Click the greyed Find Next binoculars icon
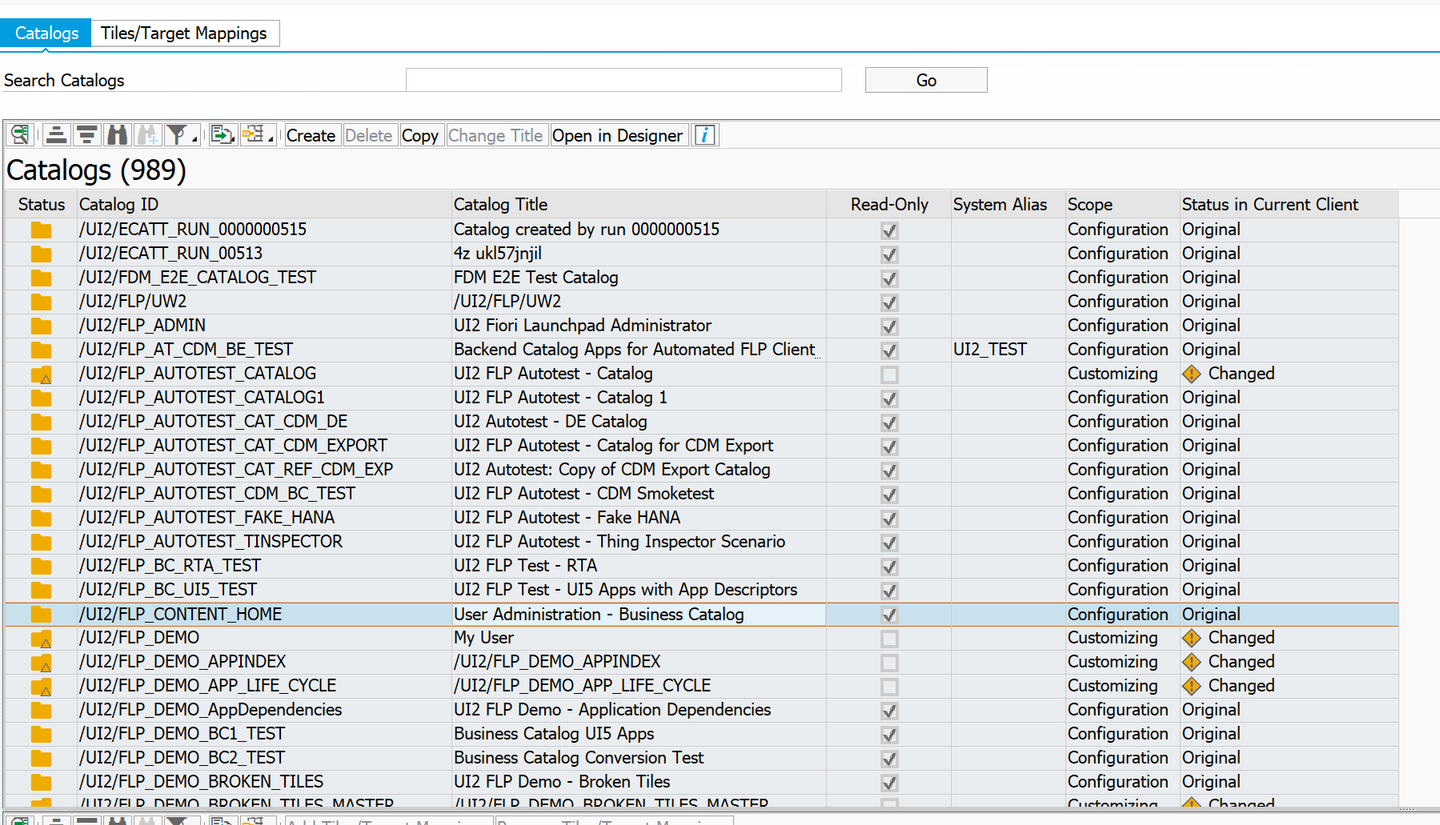The width and height of the screenshot is (1440, 825). click(x=148, y=135)
